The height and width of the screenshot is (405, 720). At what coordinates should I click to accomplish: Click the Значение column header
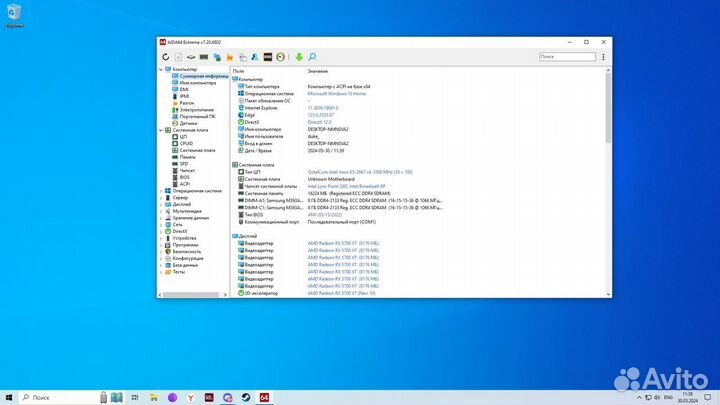pos(318,71)
